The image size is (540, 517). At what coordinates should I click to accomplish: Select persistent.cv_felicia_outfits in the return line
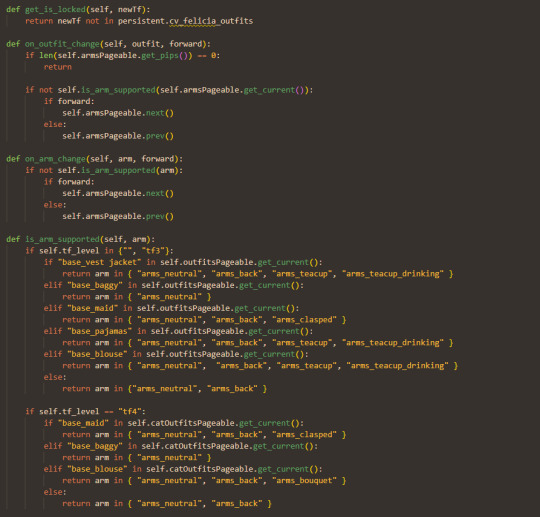point(185,21)
